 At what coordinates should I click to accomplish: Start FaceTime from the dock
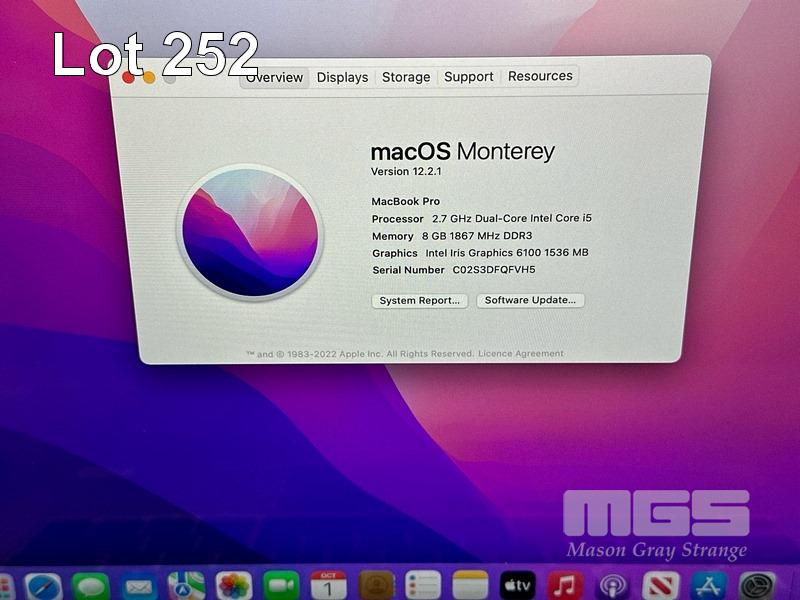tap(282, 586)
